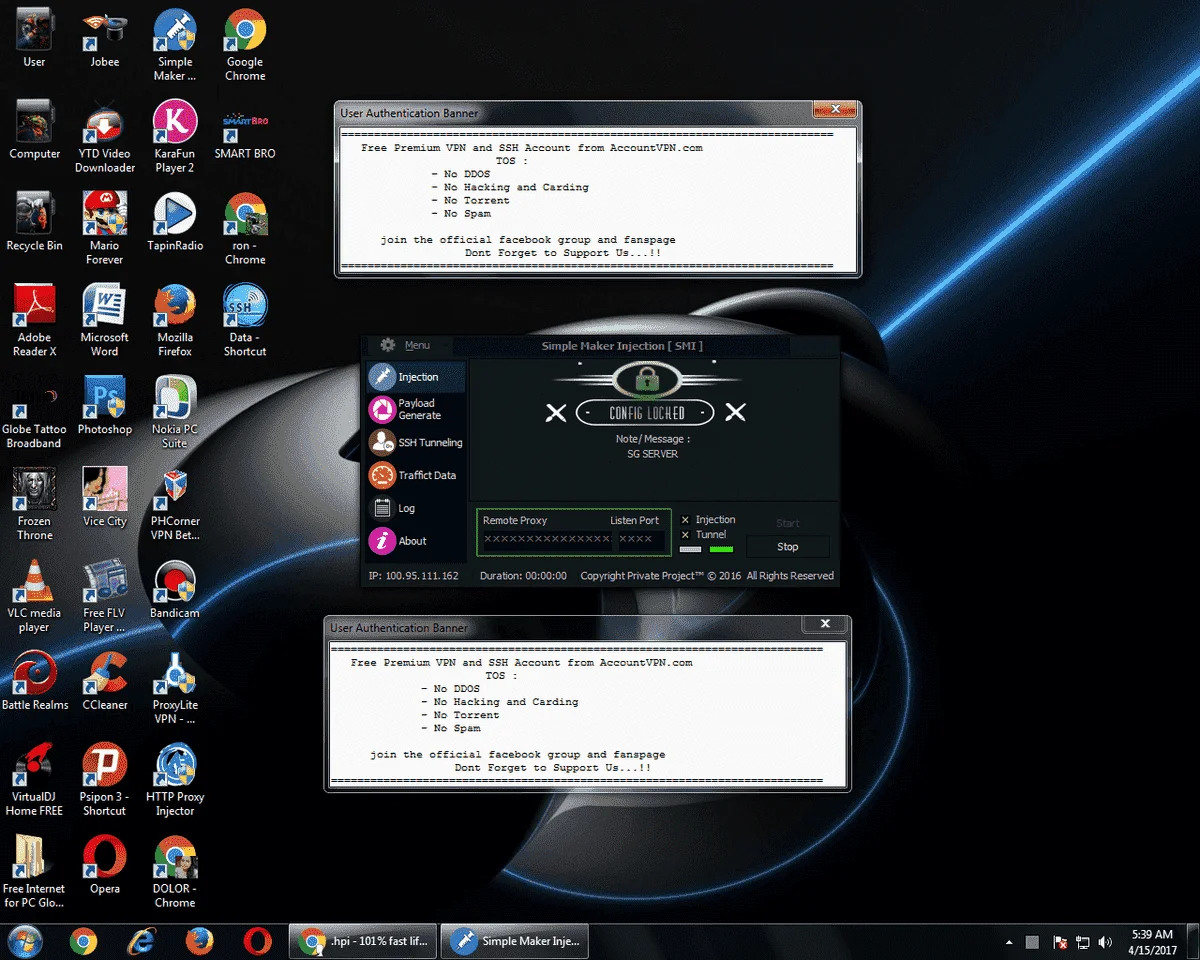Click the green Tunnel status indicator
This screenshot has height=960, width=1200.
tap(721, 549)
